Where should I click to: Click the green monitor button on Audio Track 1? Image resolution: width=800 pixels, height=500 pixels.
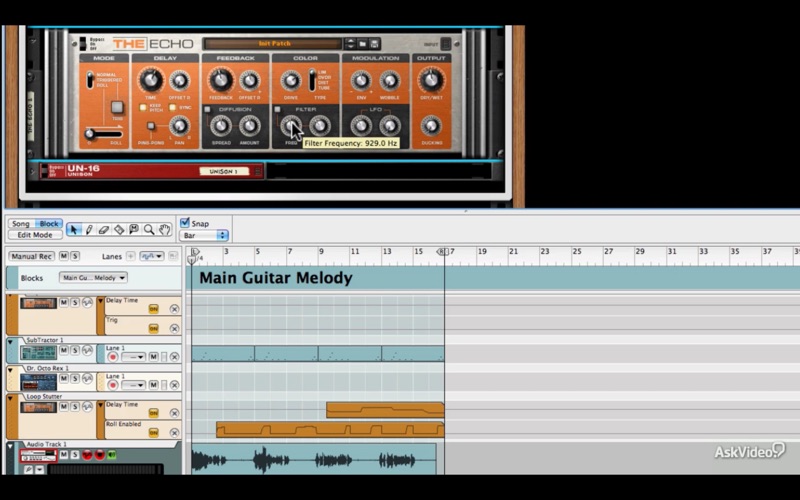point(111,455)
